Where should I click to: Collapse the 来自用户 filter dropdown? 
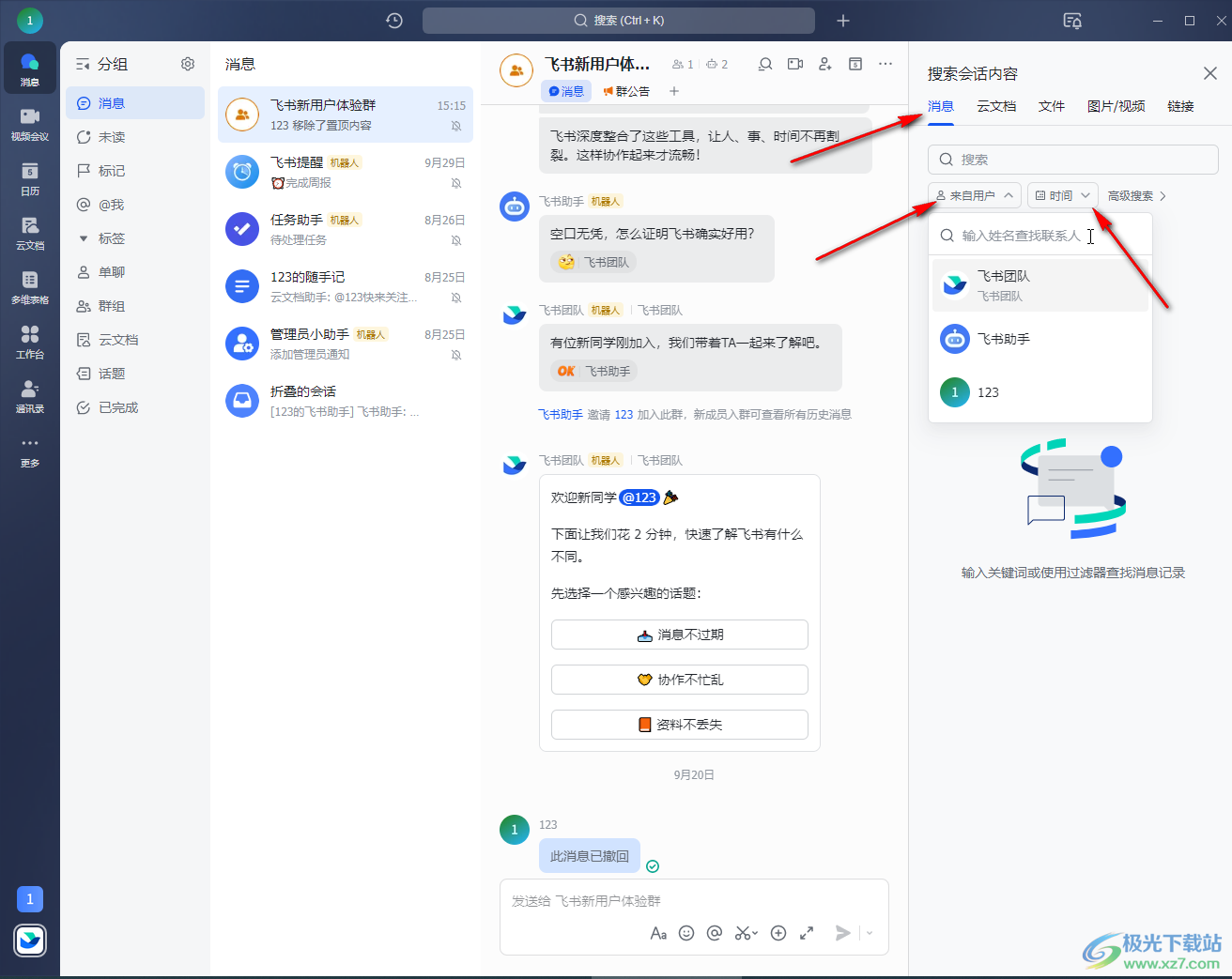(975, 195)
